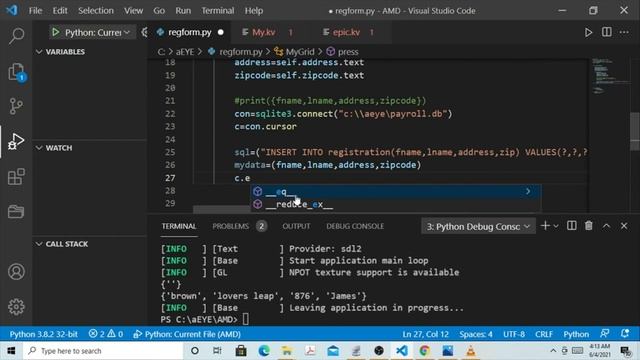Screen dimensions: 640x360
Task: Open Windows Start menu
Action: (11, 351)
